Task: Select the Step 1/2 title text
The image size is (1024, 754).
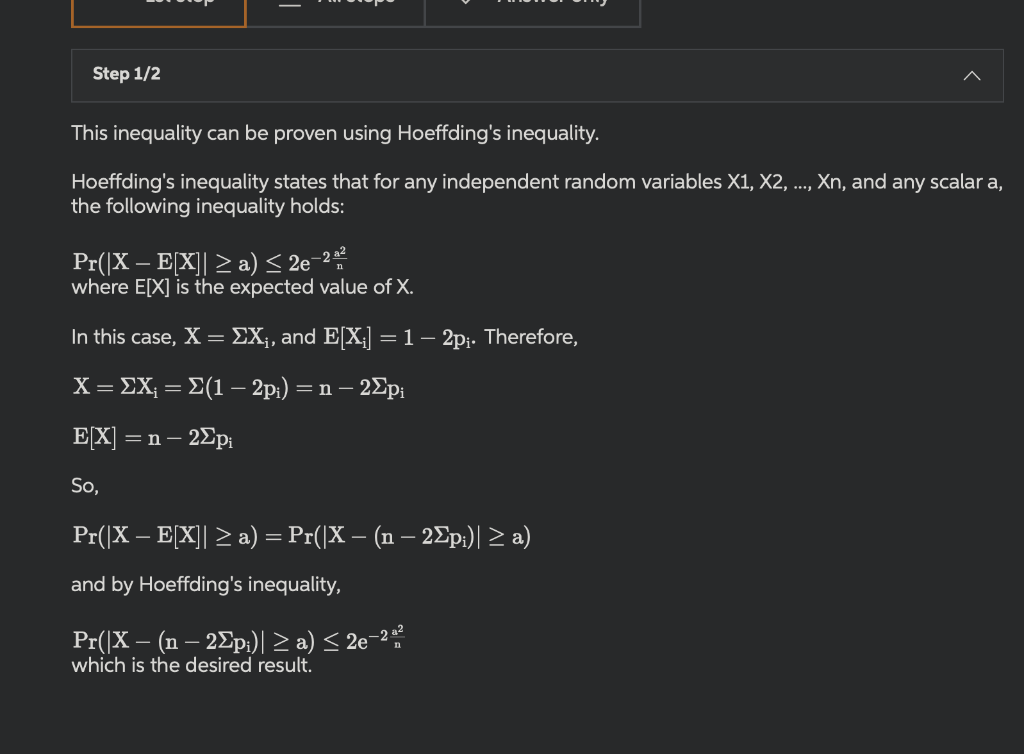Action: tap(126, 74)
